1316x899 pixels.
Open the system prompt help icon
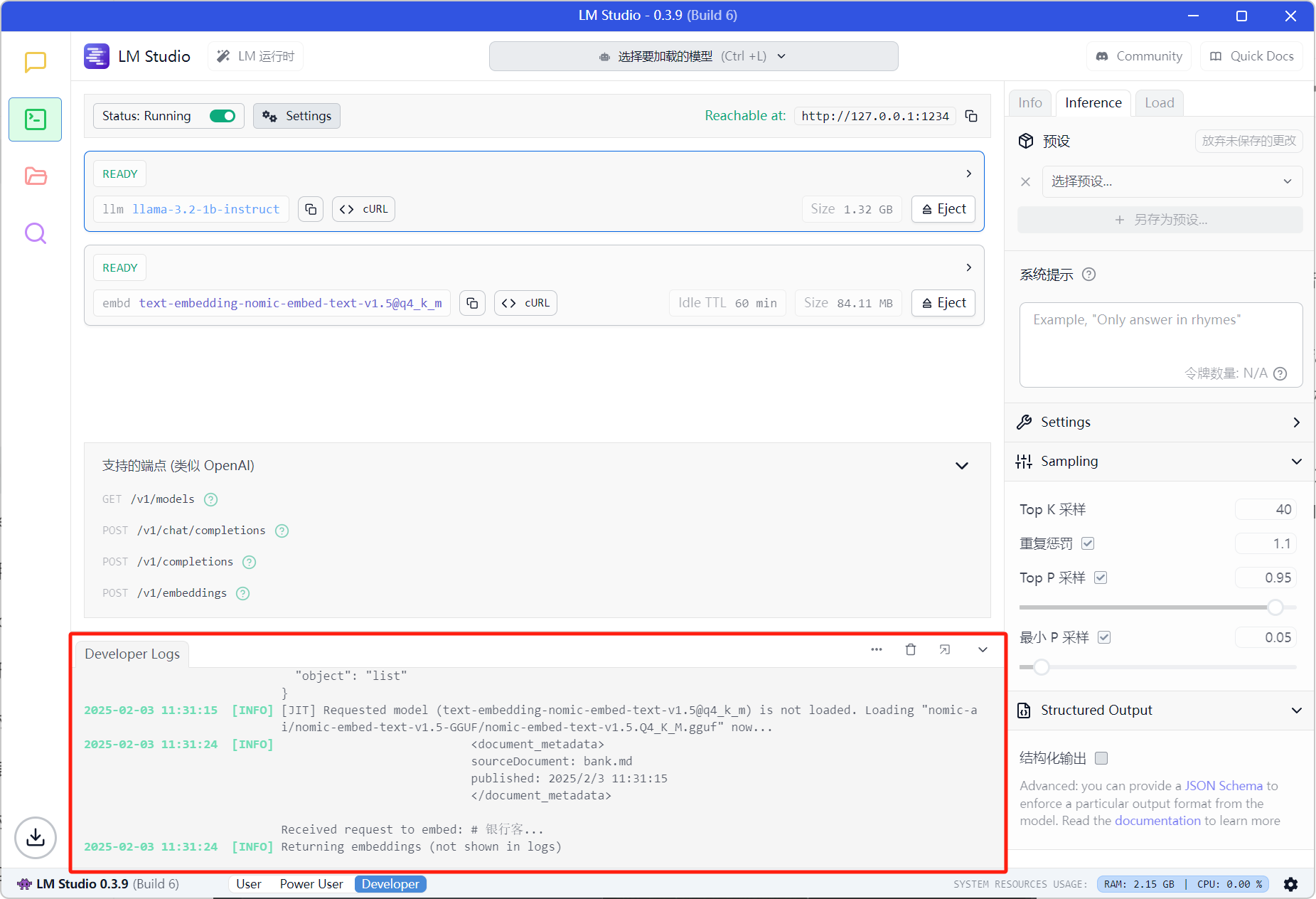(x=1088, y=275)
